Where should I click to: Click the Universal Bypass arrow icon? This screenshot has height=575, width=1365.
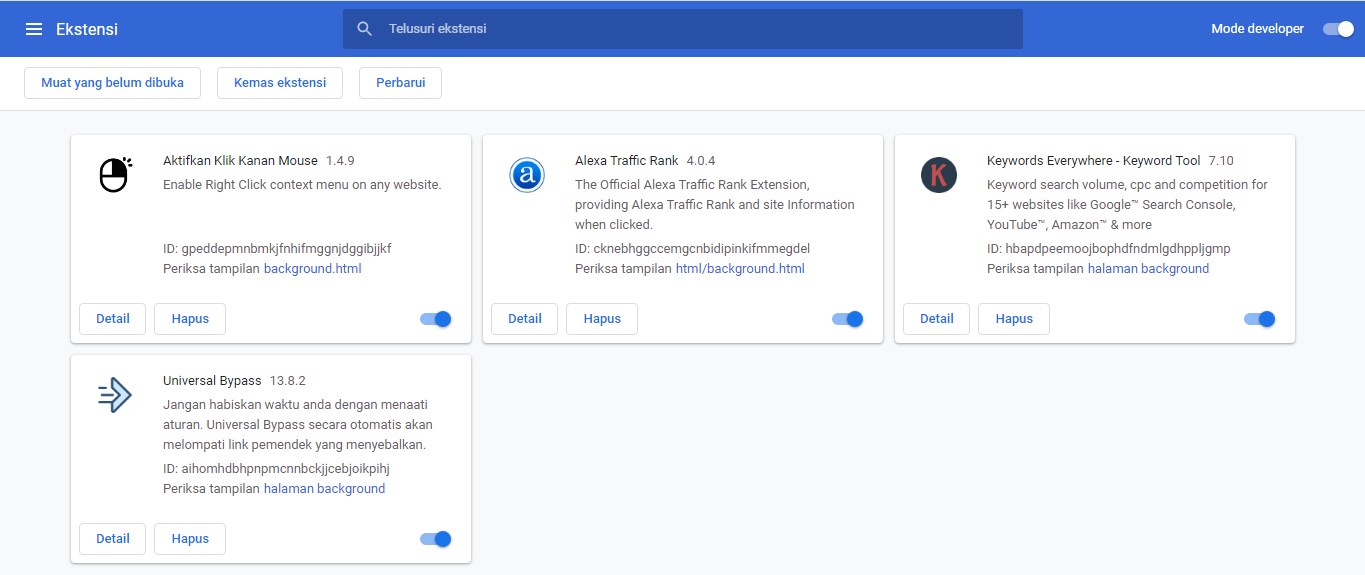point(115,395)
